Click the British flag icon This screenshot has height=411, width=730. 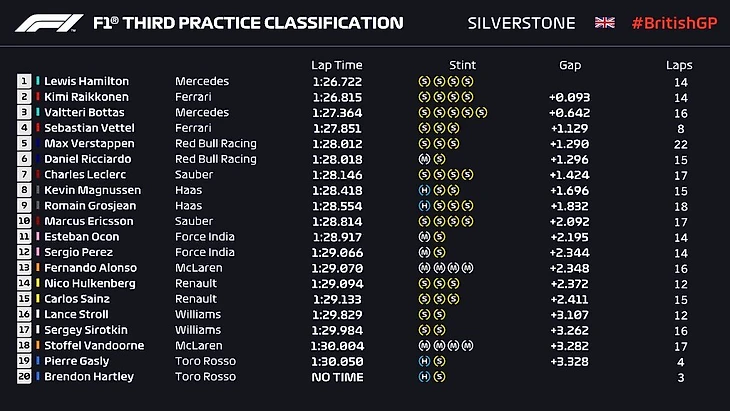tap(605, 22)
